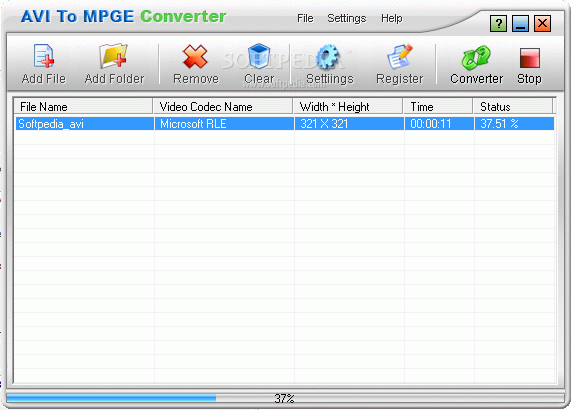Open the Add Folder tool
Screen dimensions: 571x410
point(114,64)
